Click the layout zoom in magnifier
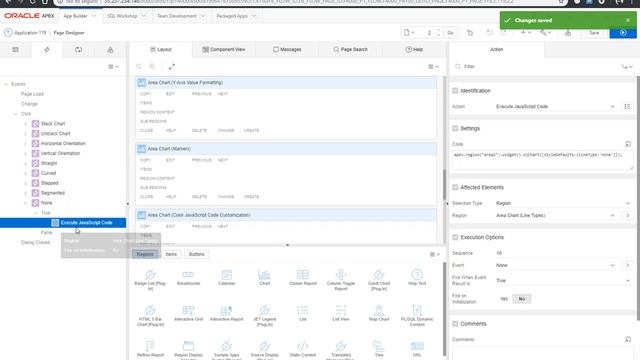Screen dimensions: 640x360 click(x=152, y=67)
